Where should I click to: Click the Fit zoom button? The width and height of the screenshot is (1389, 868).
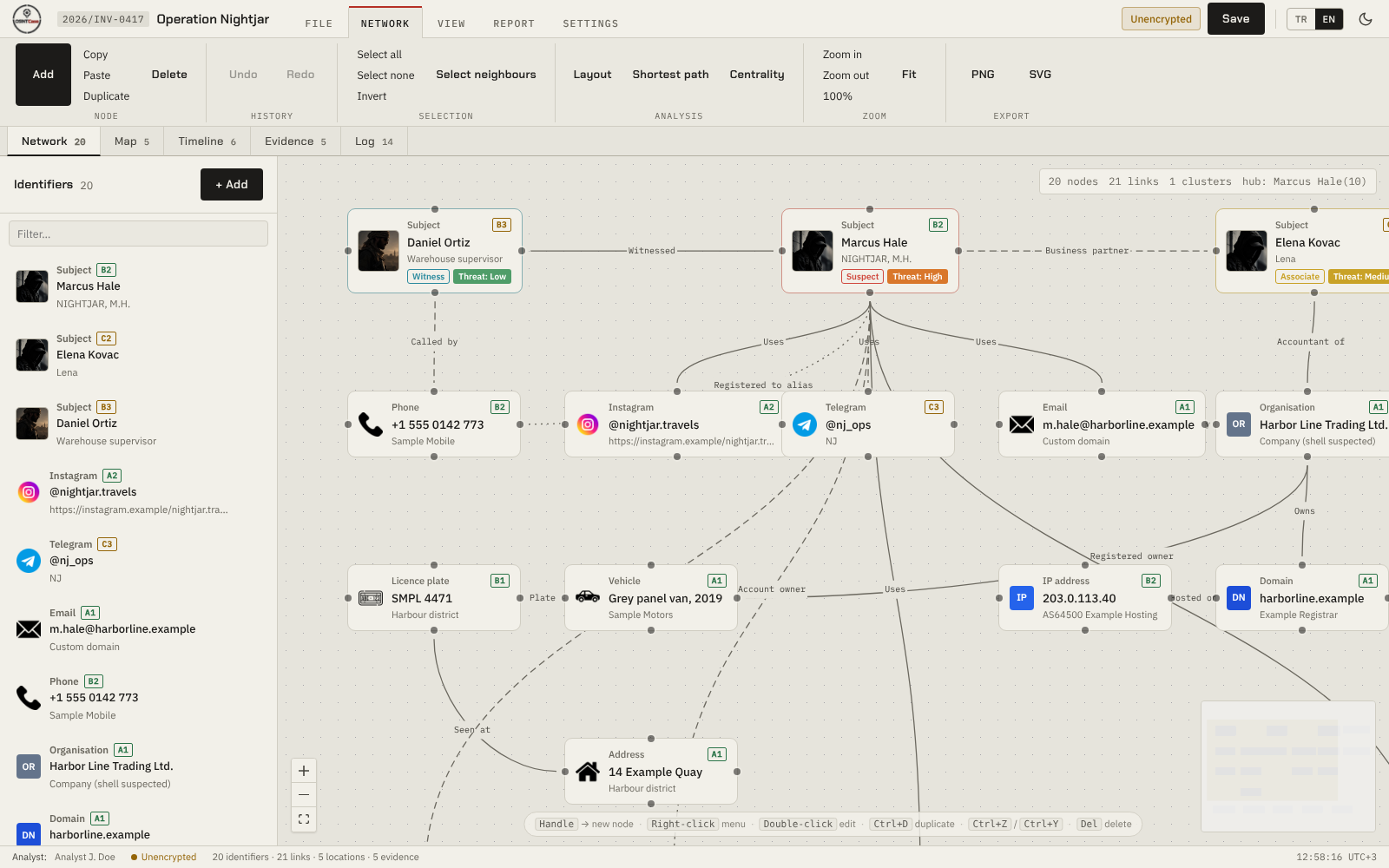coord(909,75)
